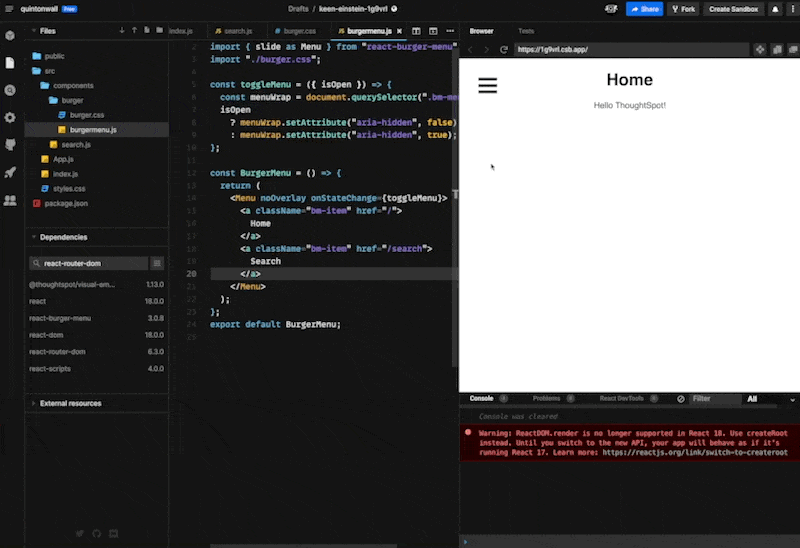
Task: Click the download arrow icon in Files header
Action: (x=121, y=31)
